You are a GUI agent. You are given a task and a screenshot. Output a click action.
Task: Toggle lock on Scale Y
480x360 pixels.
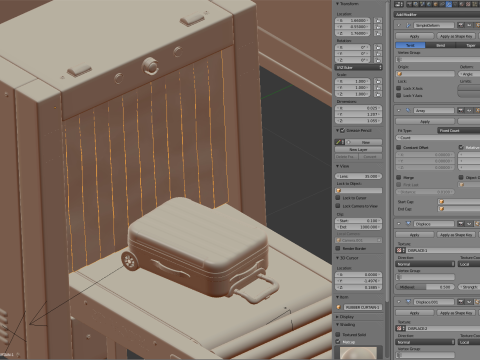tap(378, 88)
